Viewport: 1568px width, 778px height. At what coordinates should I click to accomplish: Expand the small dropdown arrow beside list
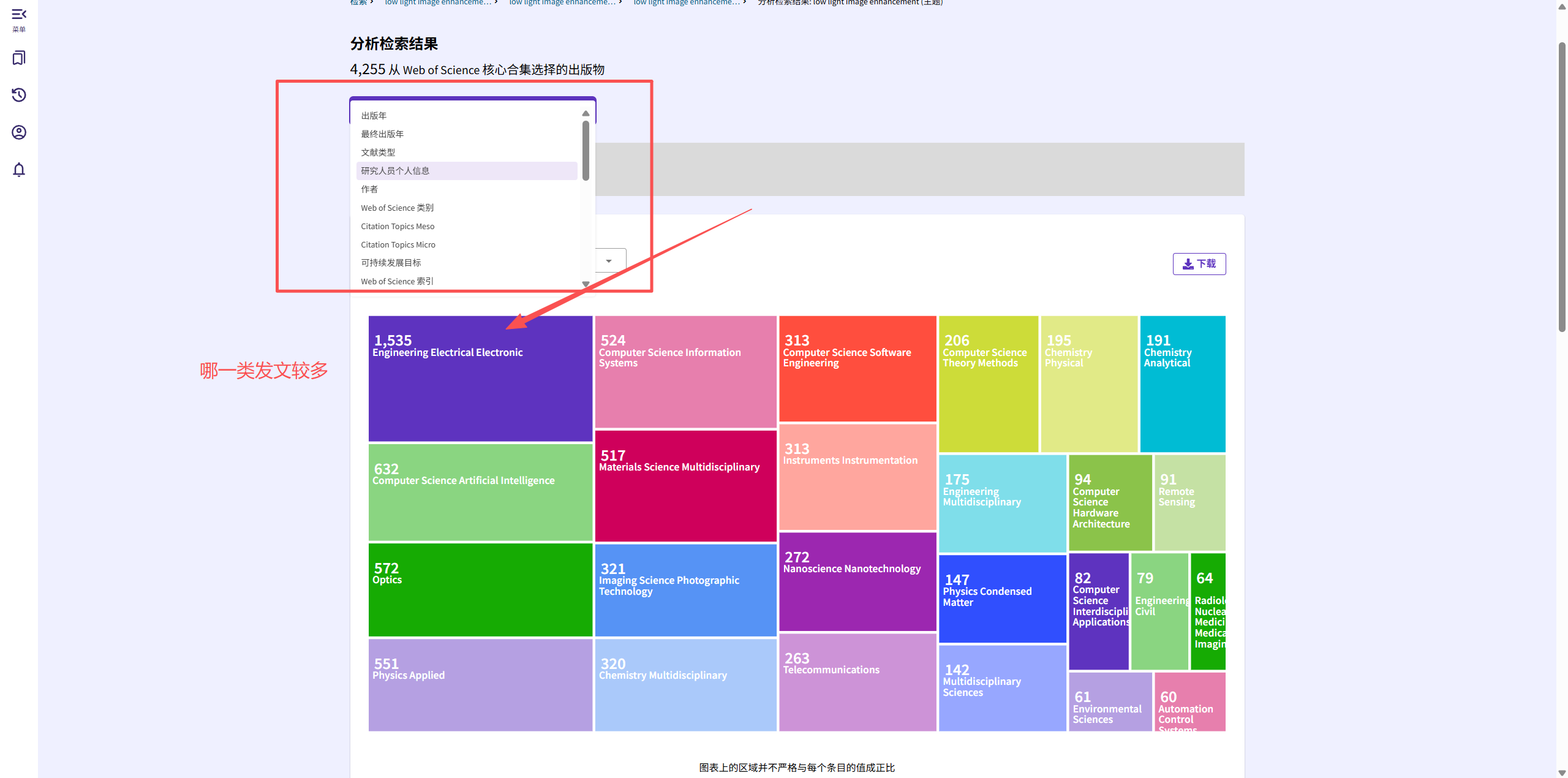(x=609, y=261)
